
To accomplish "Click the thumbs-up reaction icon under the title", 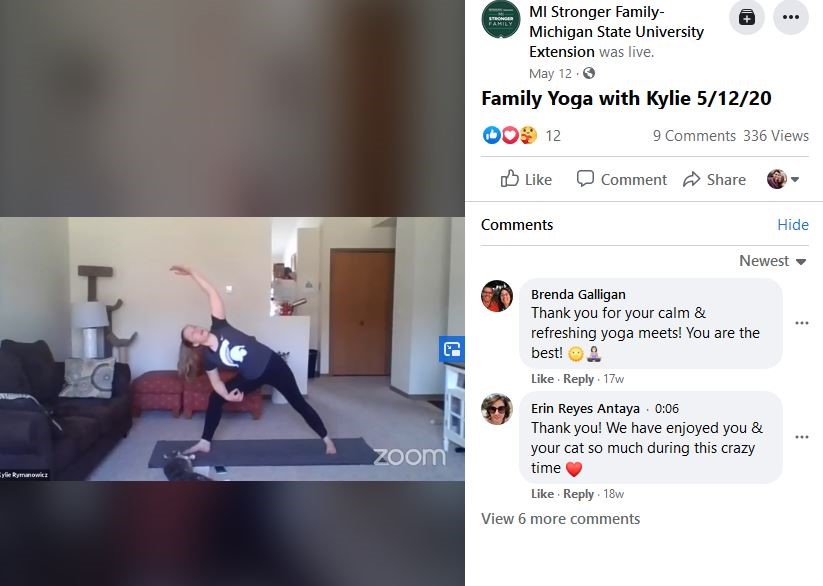I will point(492,134).
